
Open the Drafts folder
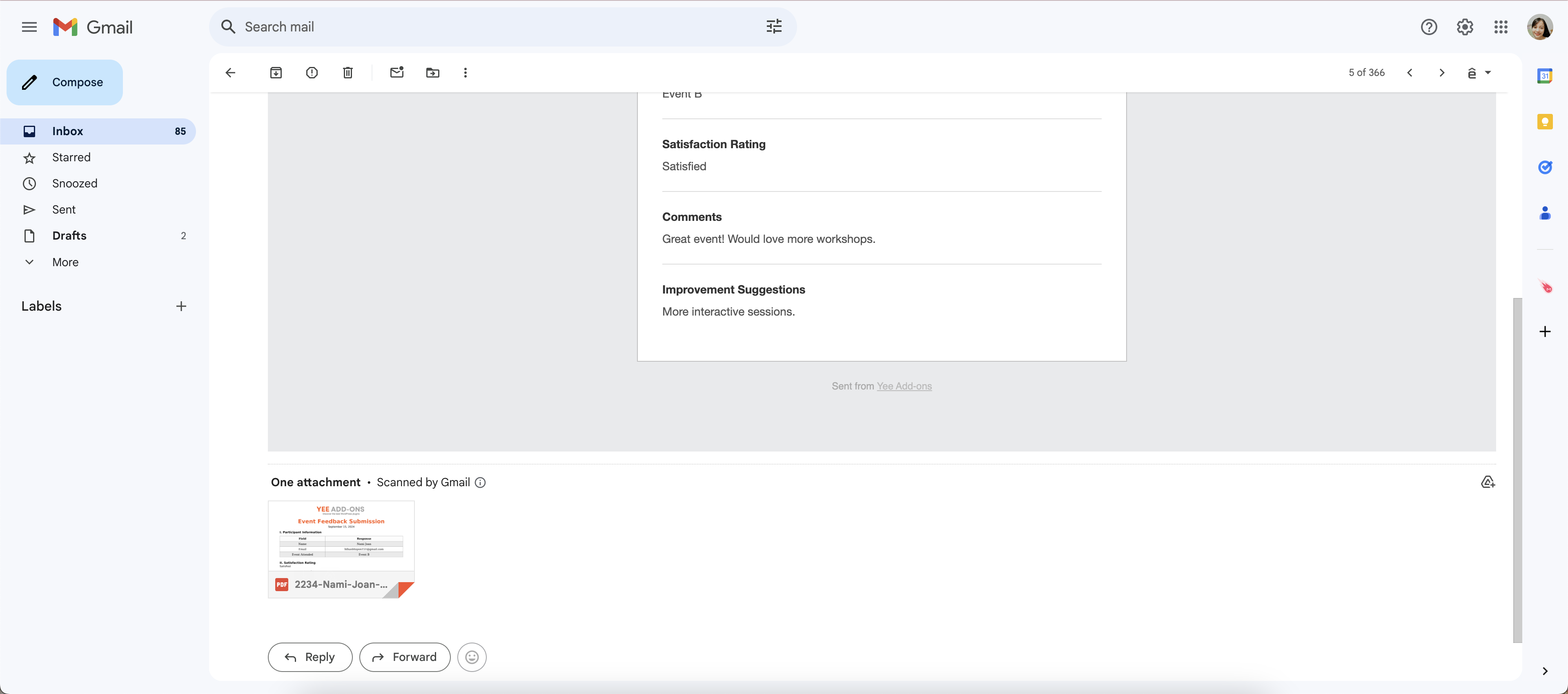pyautogui.click(x=69, y=236)
